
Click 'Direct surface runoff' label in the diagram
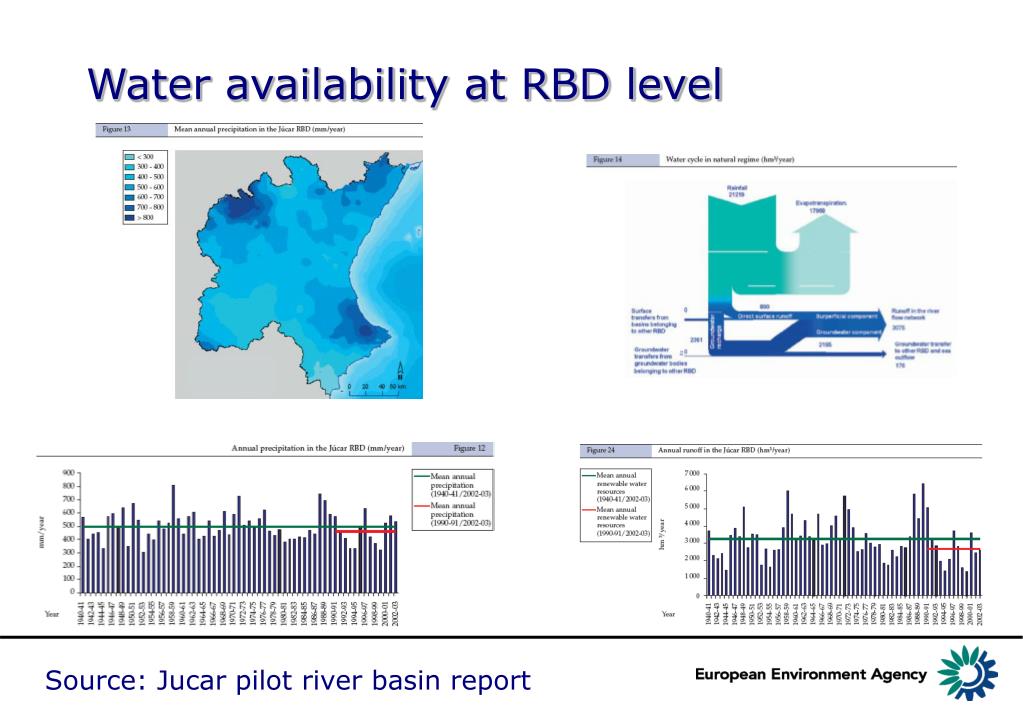pos(765,316)
